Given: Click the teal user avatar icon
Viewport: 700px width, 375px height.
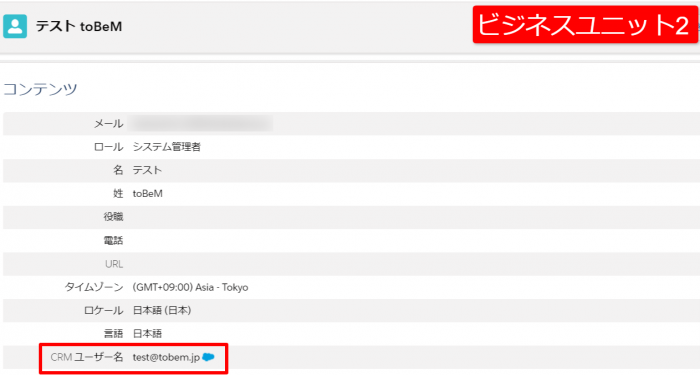Looking at the screenshot, I should click(15, 26).
